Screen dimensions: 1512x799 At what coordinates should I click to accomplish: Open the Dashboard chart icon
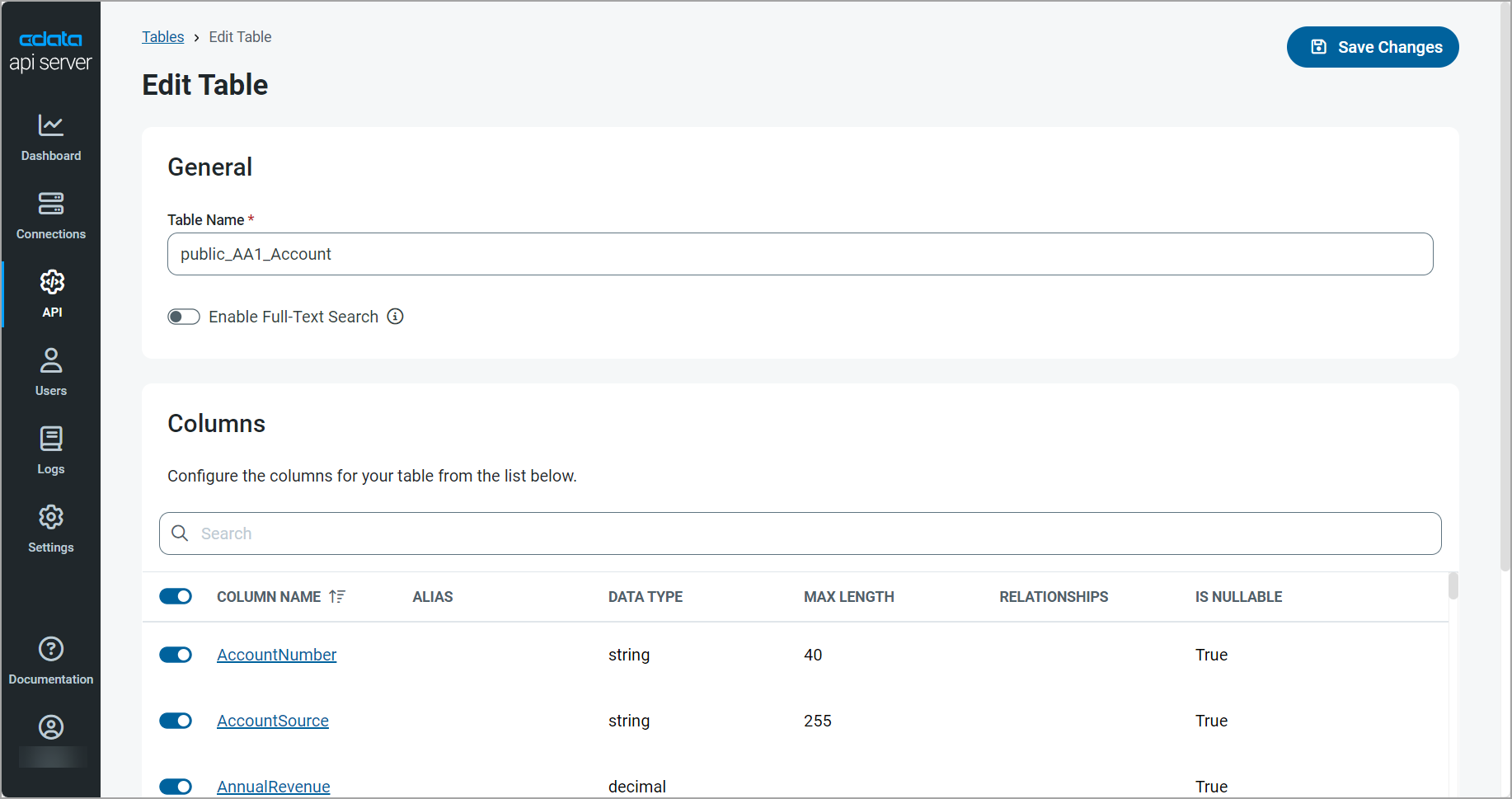coord(51,125)
